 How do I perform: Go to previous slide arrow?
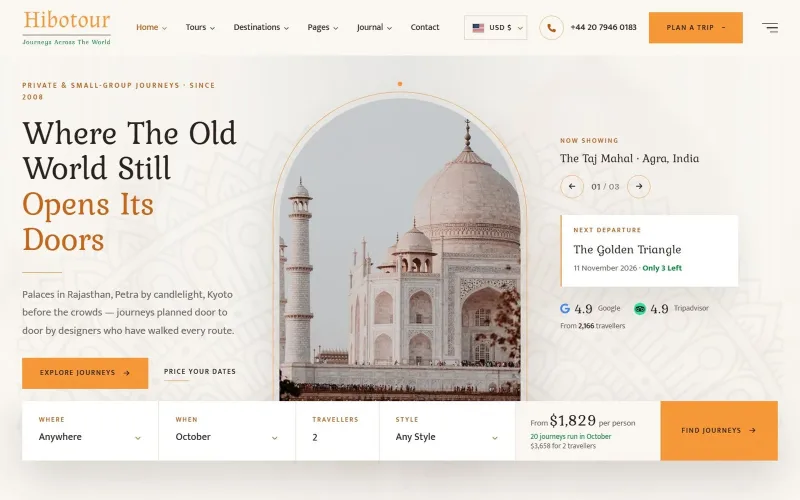(x=572, y=186)
